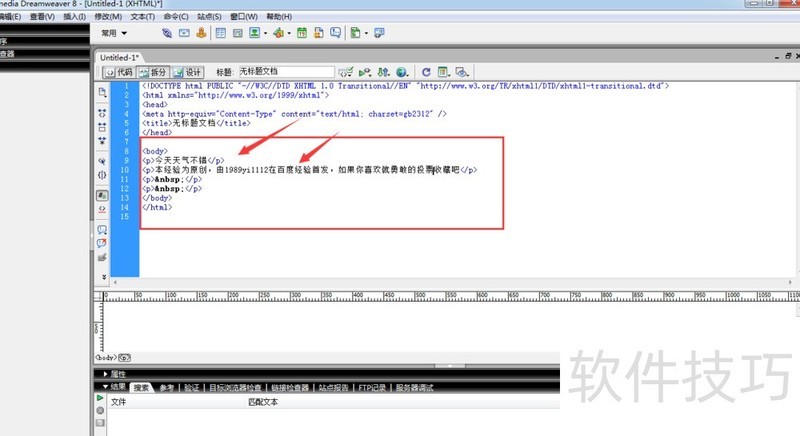Open the View Options menu icon
Screen dimensions: 800x436
point(443,72)
